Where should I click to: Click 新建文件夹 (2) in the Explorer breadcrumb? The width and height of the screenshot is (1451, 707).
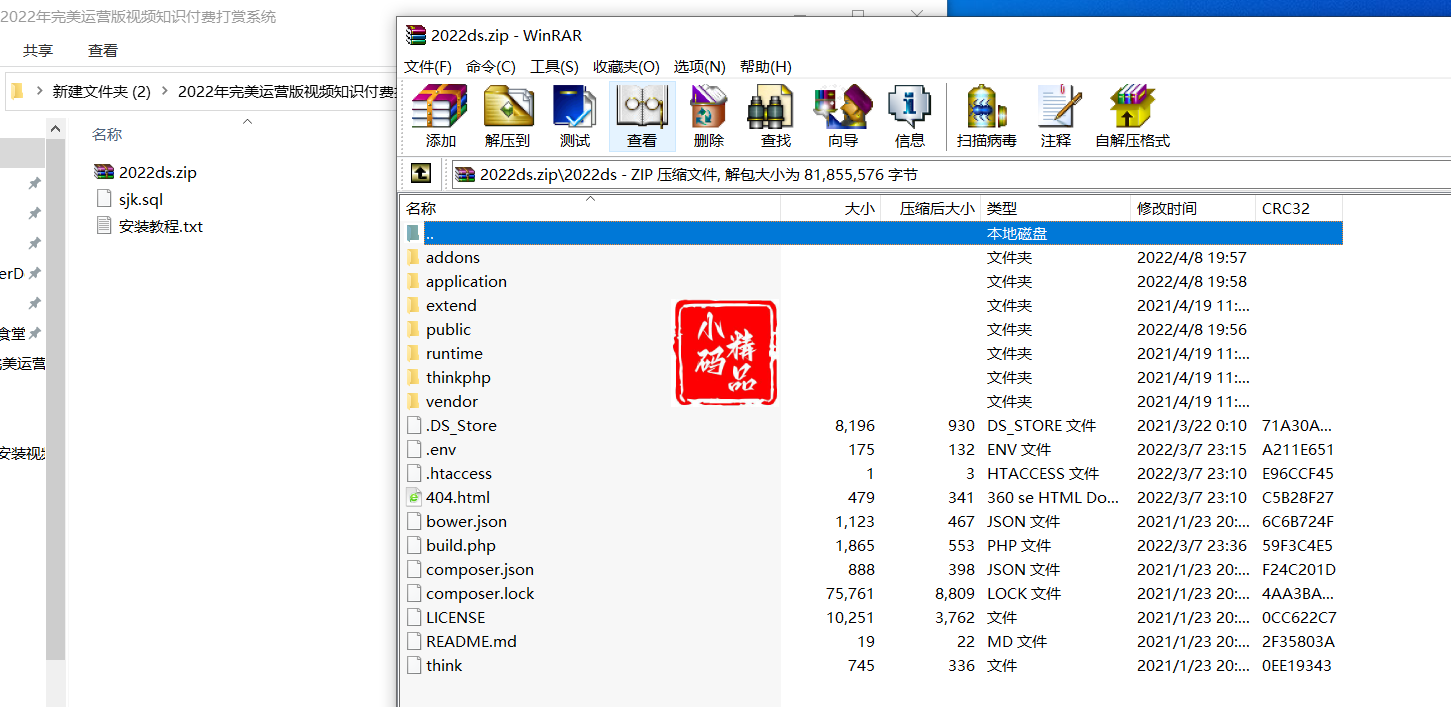tap(101, 91)
